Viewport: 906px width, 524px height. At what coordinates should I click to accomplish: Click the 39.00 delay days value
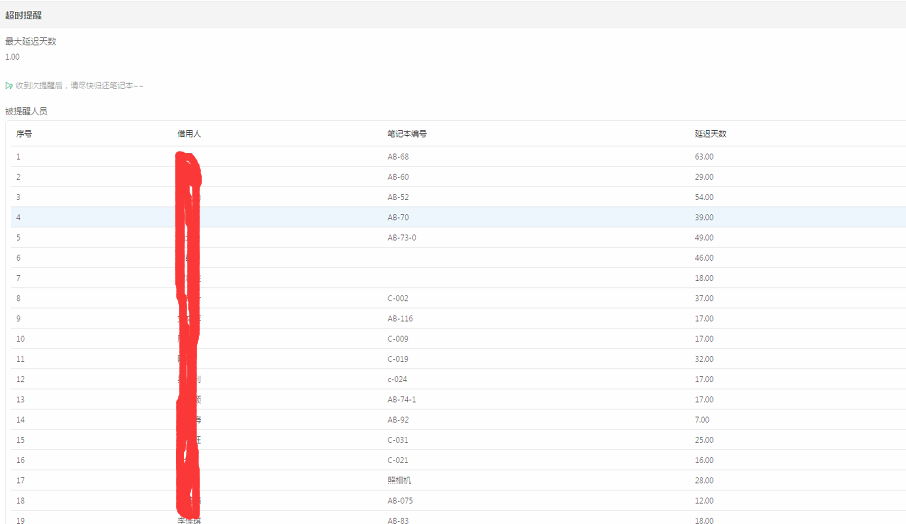[x=704, y=217]
